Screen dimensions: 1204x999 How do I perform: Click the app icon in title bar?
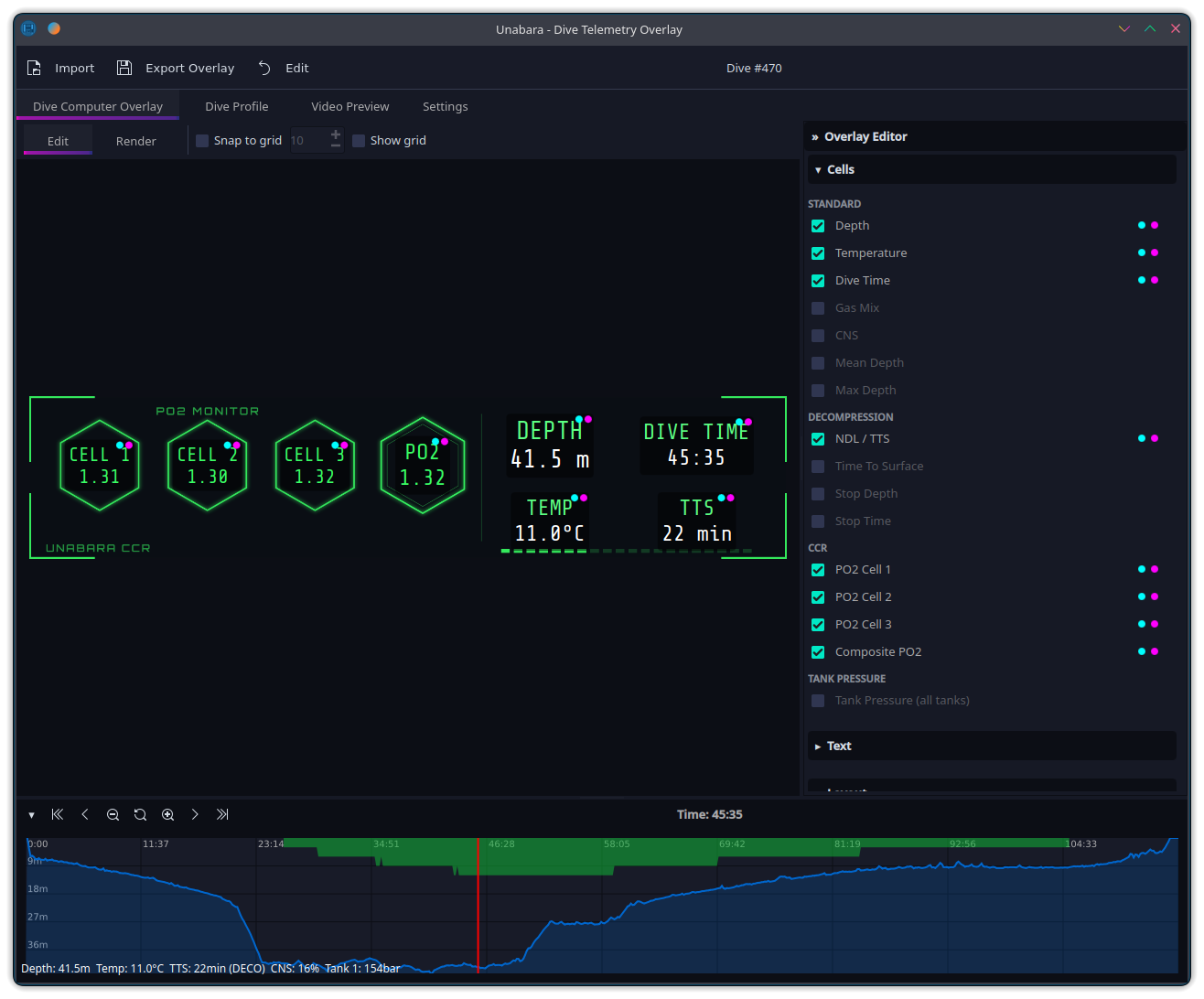pos(28,28)
